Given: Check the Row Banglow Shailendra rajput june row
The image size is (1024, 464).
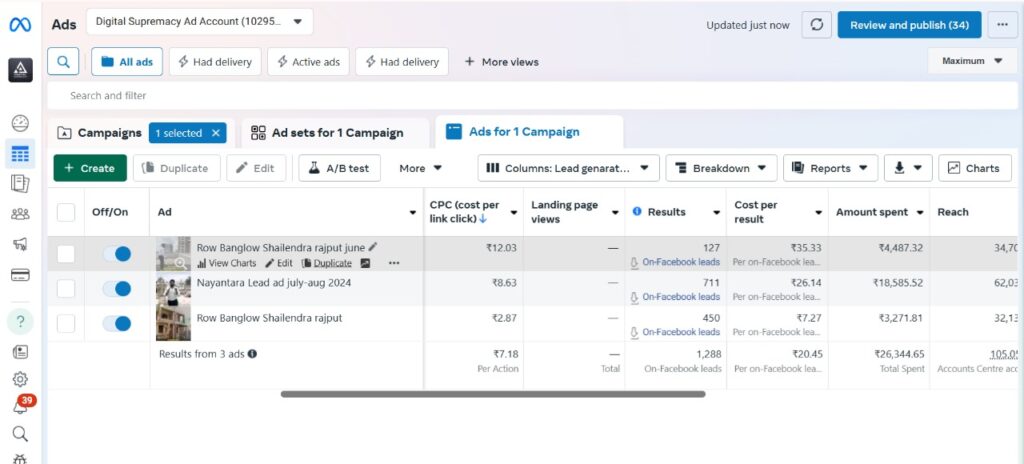Looking at the screenshot, I should point(66,254).
